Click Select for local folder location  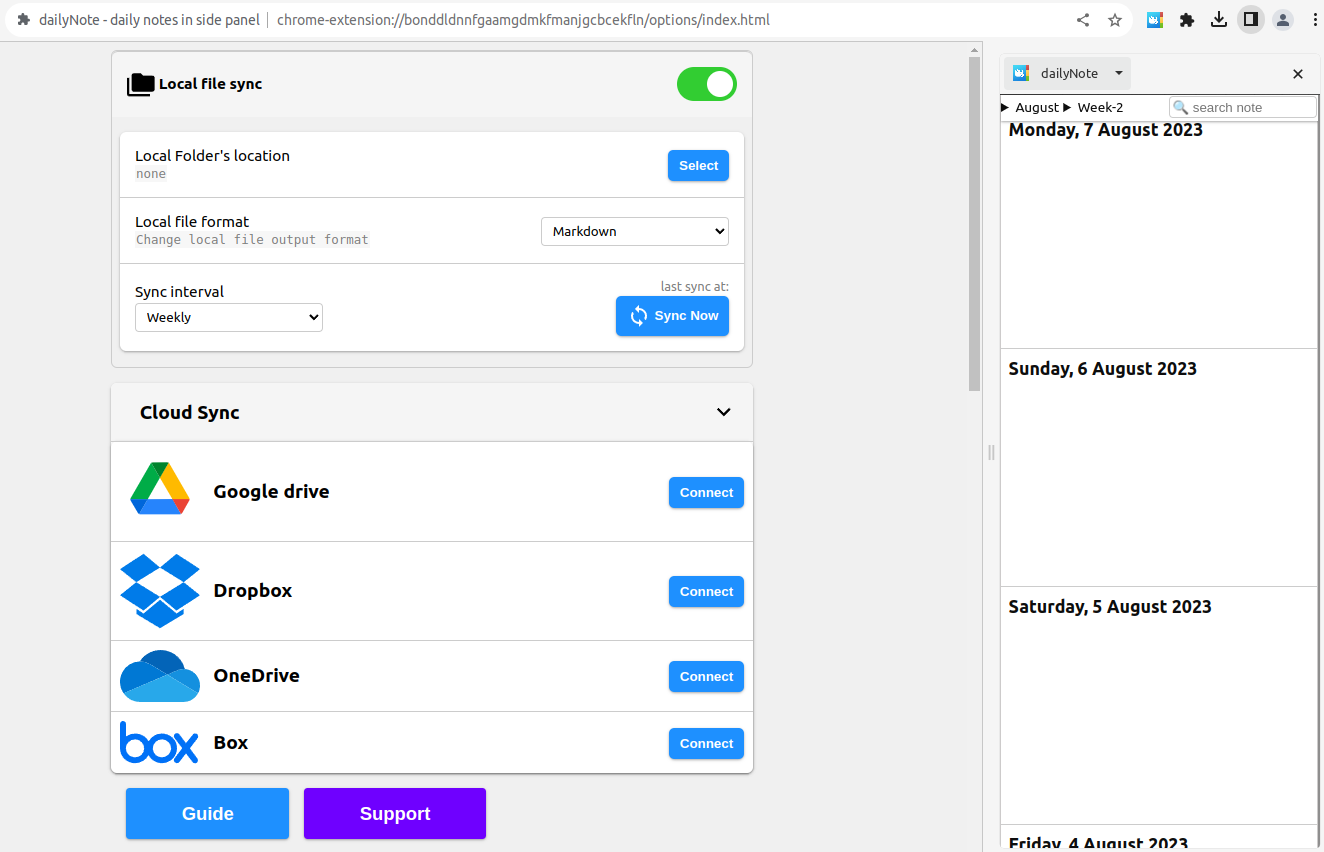[698, 166]
